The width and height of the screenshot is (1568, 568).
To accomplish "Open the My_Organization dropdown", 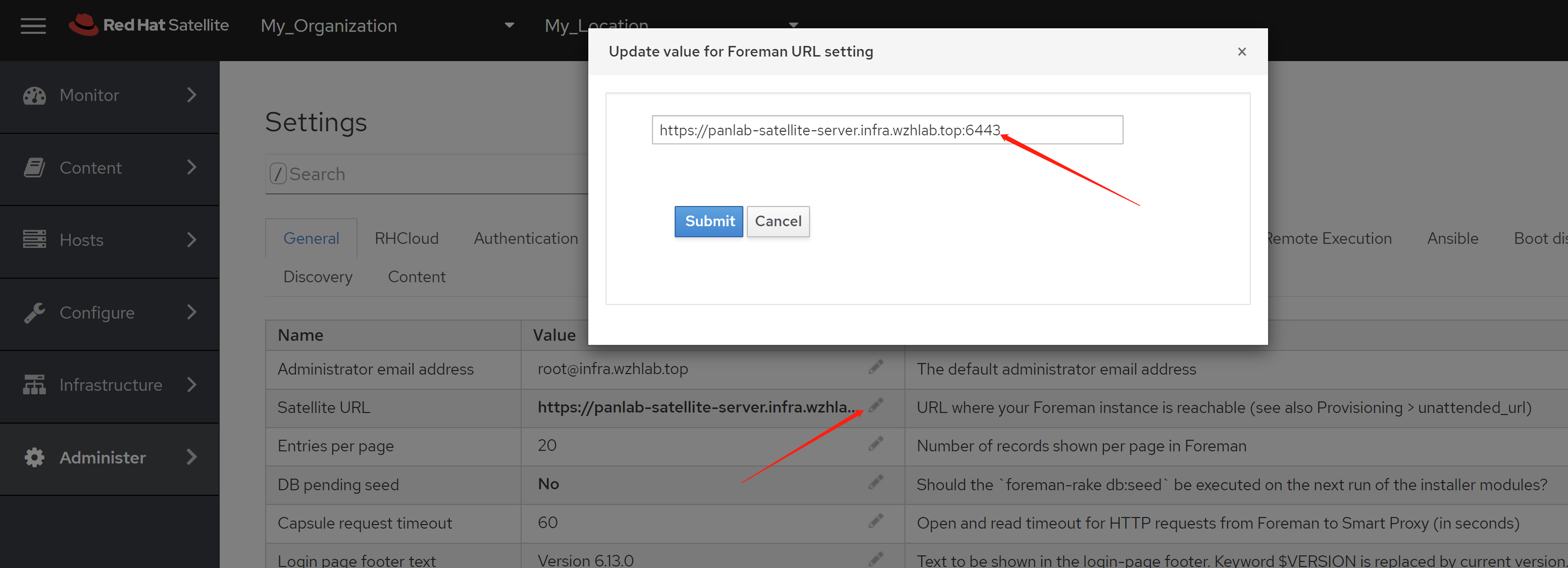I will point(387,26).
